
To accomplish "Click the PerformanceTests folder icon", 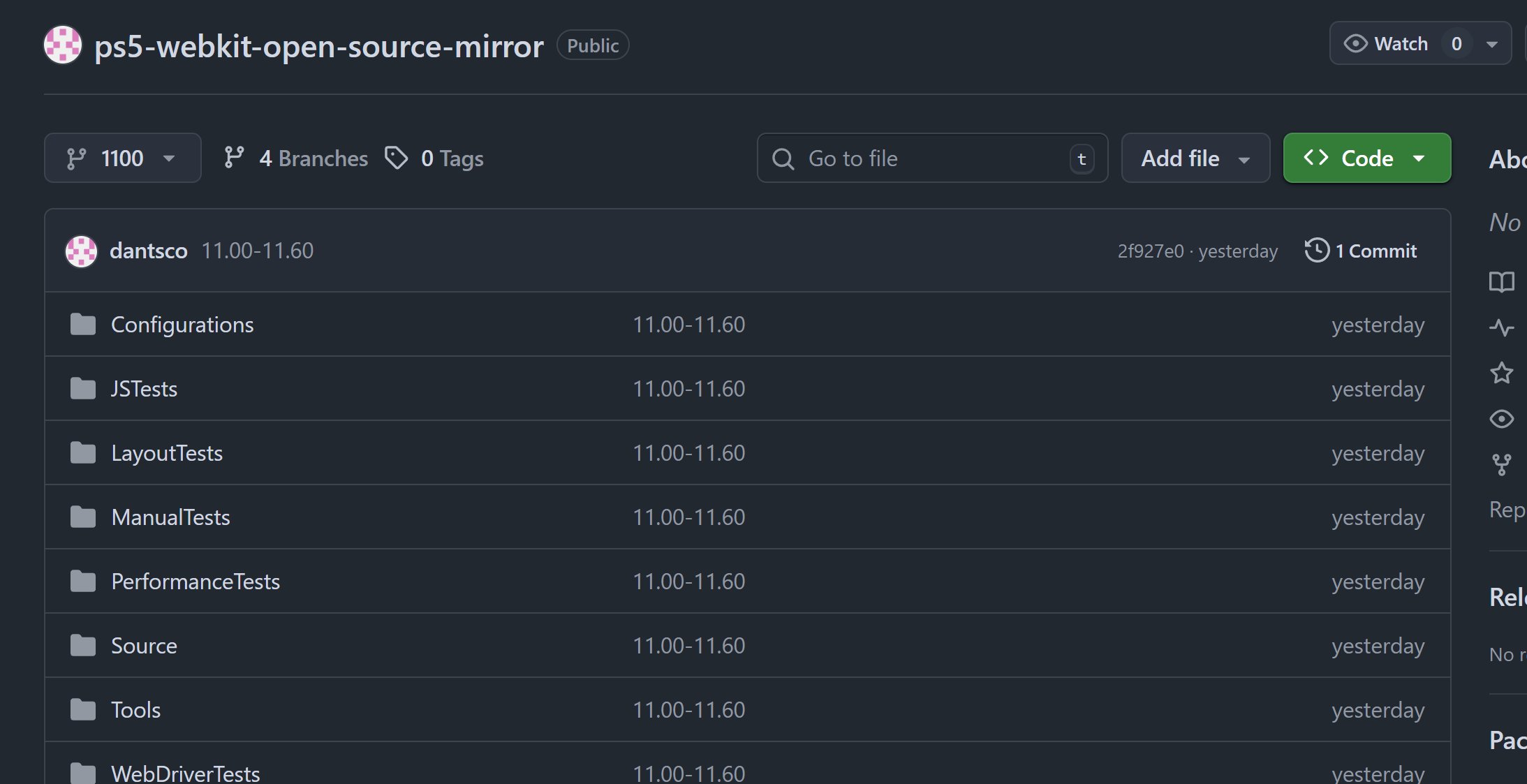I will 83,582.
